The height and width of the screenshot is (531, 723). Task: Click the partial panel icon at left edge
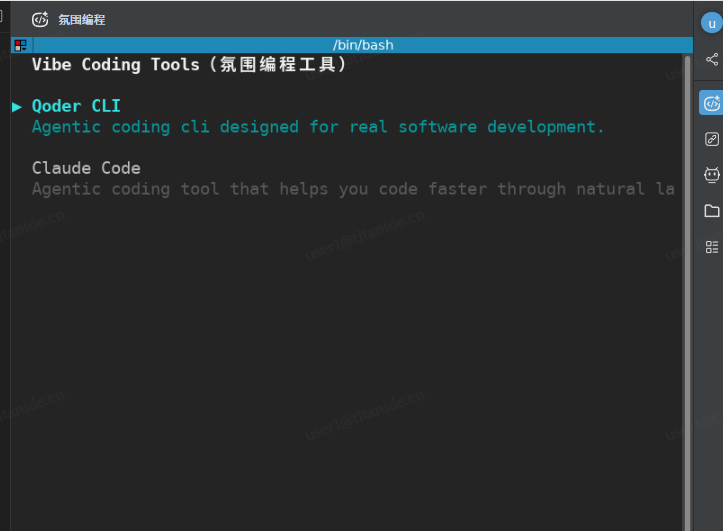click(x=3, y=17)
